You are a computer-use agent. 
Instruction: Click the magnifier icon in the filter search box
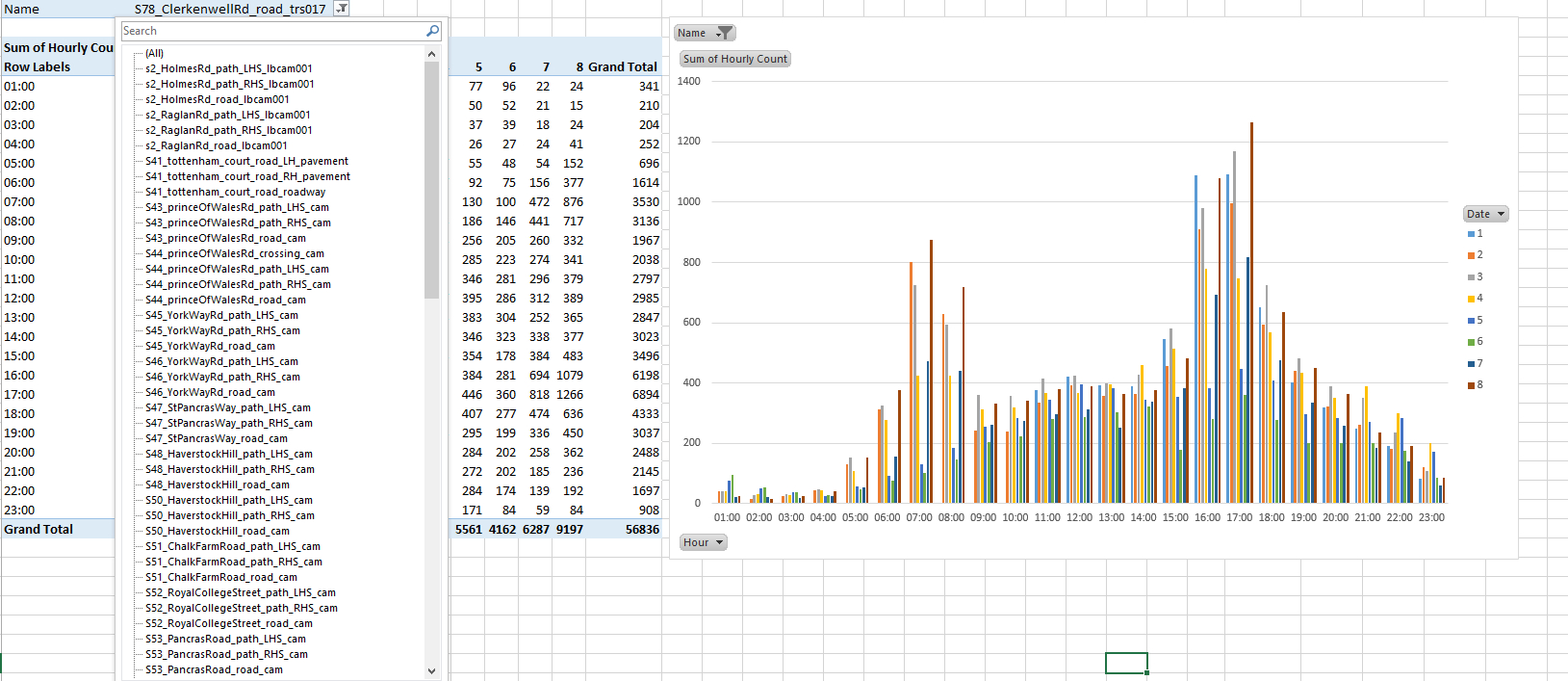tap(432, 31)
